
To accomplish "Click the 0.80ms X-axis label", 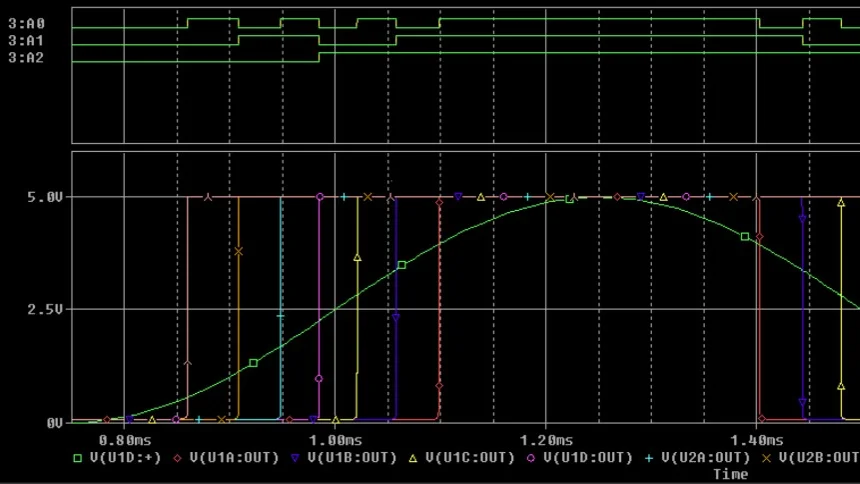I will click(x=125, y=440).
